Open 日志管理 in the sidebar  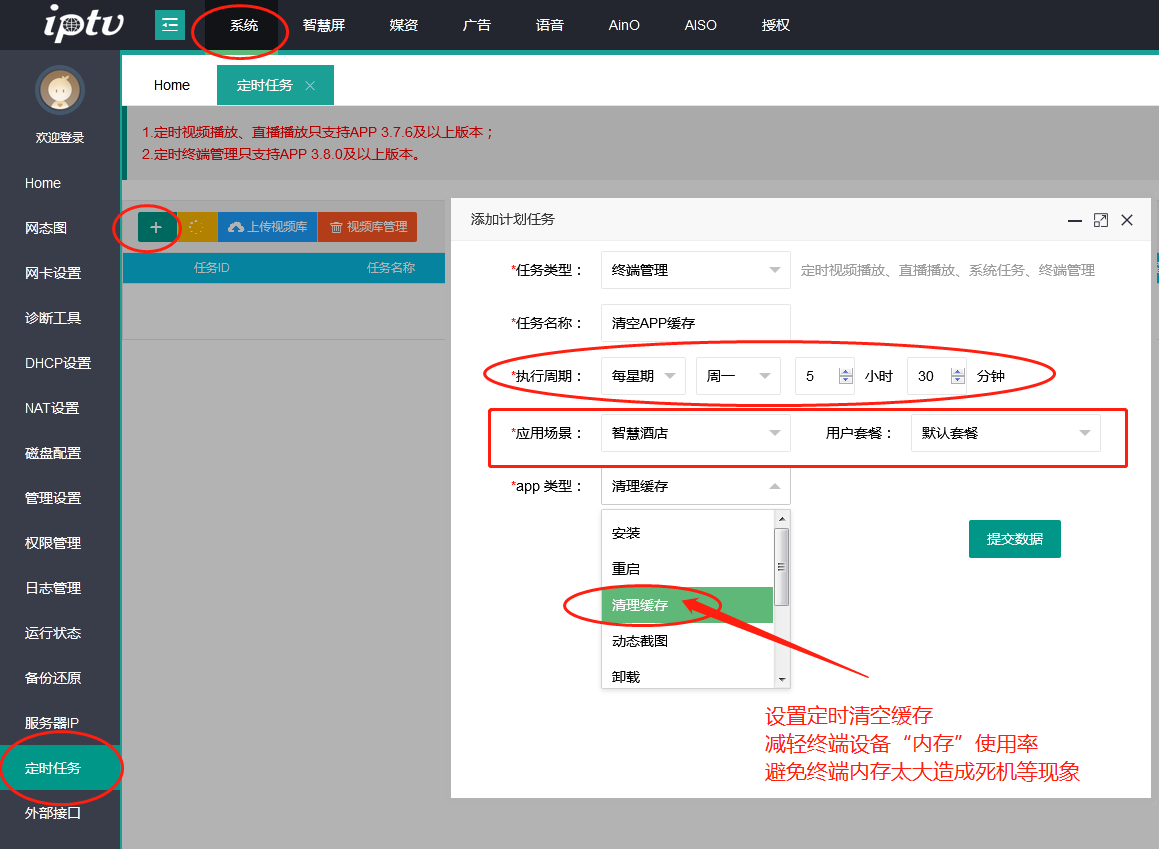point(53,588)
